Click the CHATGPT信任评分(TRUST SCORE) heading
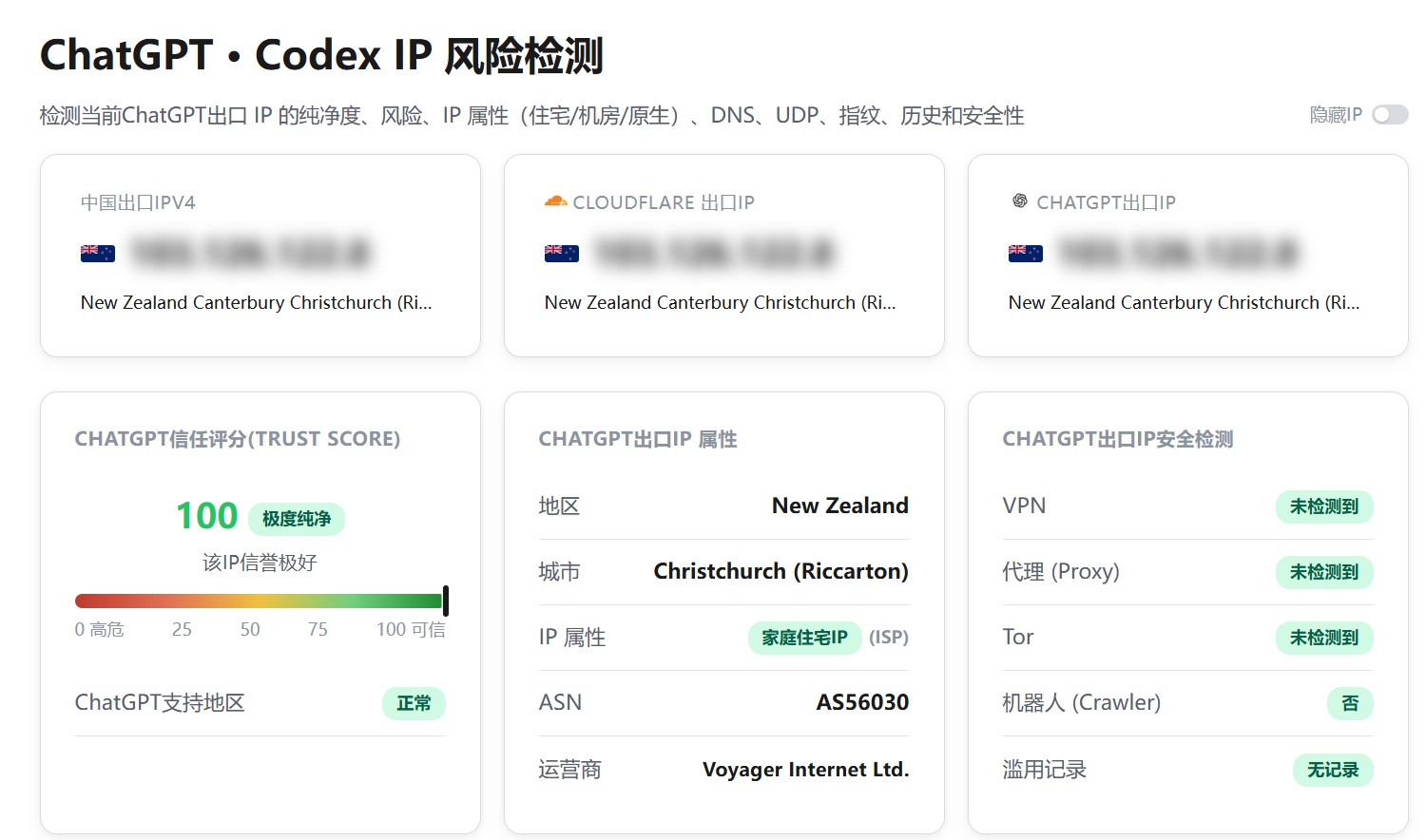 [238, 439]
